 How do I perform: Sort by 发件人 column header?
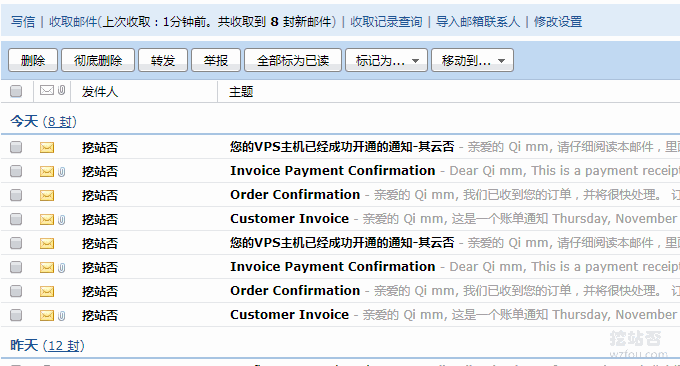pyautogui.click(x=100, y=92)
